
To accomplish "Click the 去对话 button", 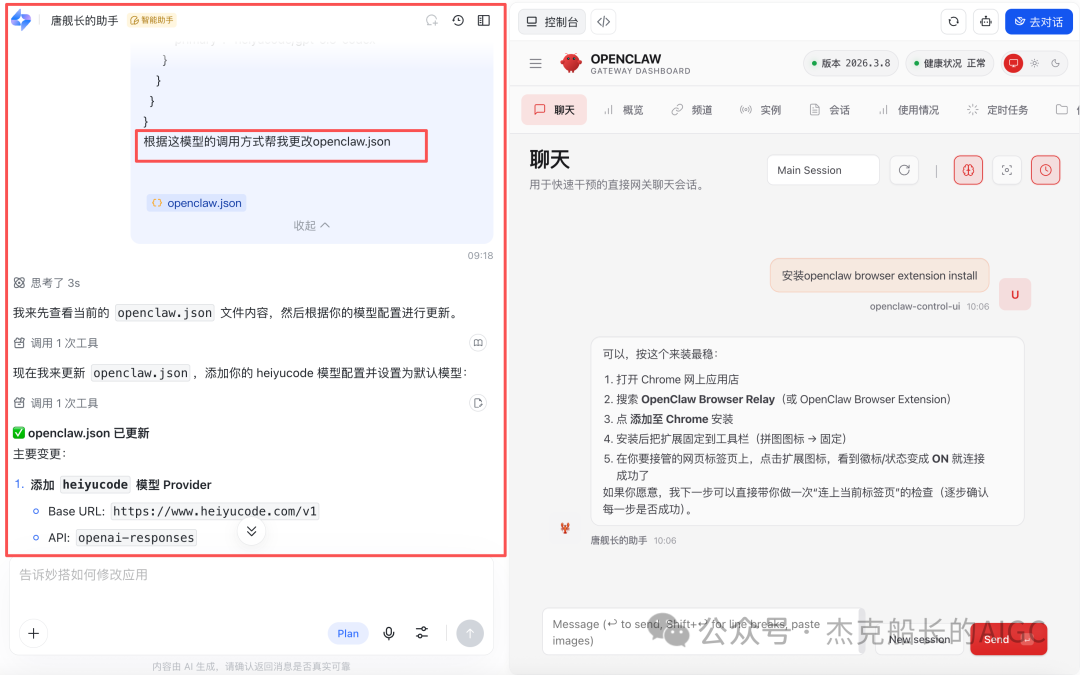I will coord(1039,21).
